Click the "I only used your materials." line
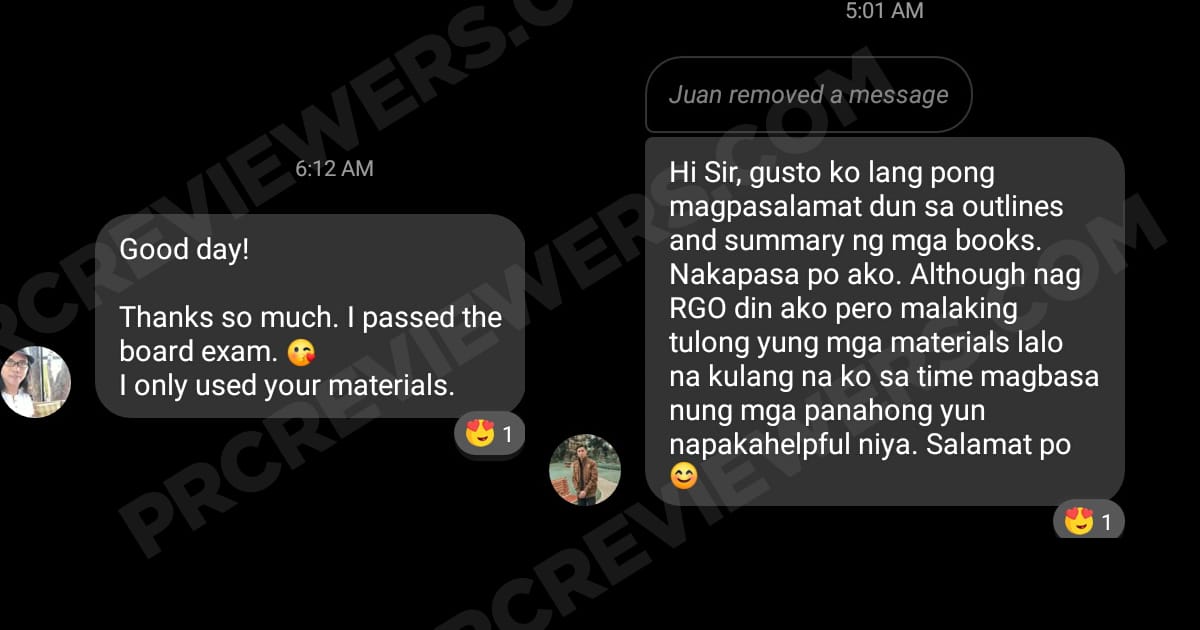 click(287, 386)
